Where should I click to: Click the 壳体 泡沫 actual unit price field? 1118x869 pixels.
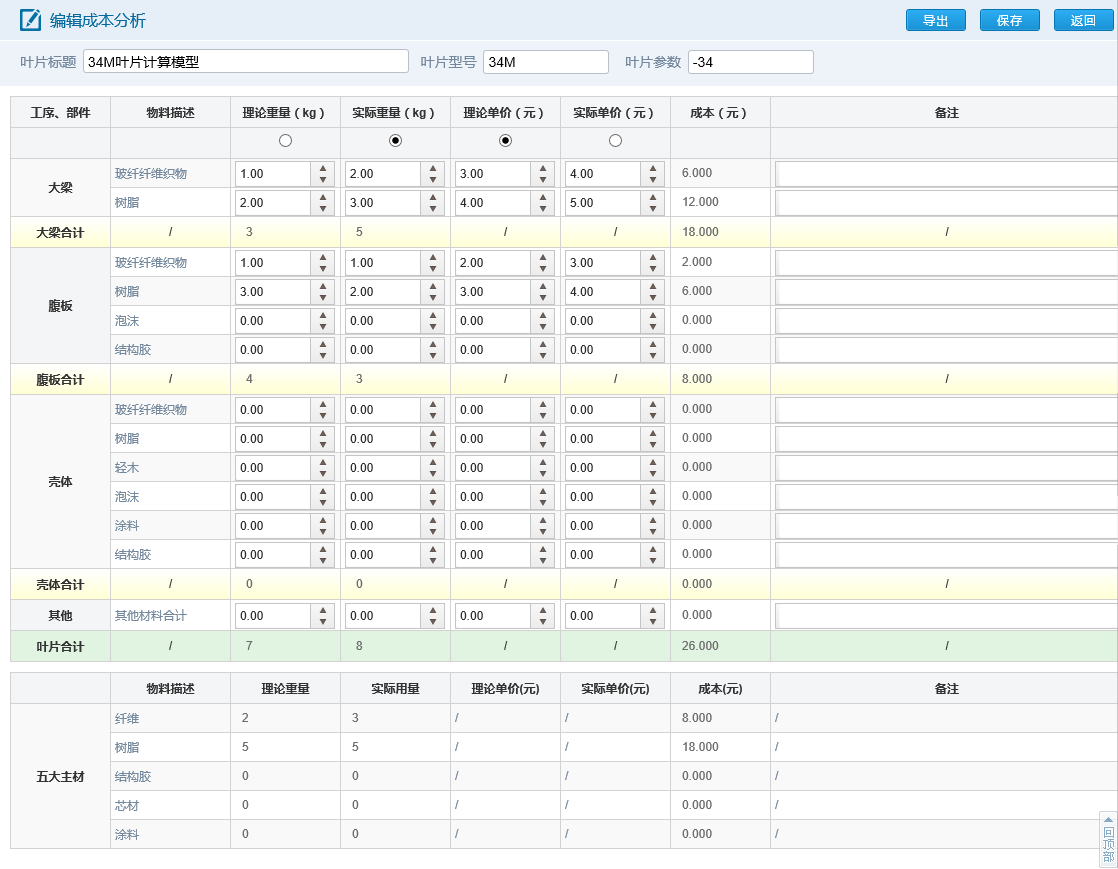(x=602, y=497)
